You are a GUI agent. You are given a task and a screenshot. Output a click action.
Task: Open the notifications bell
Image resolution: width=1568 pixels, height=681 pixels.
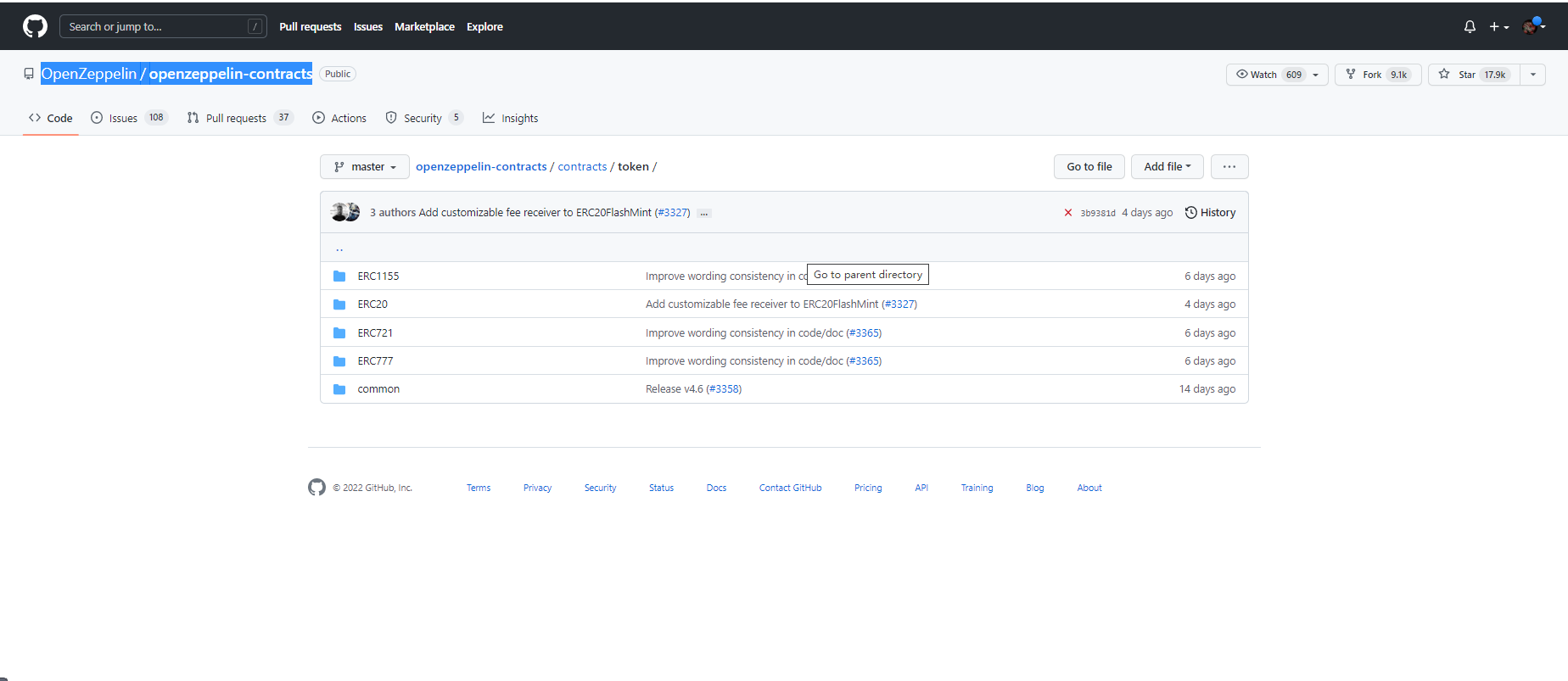[1470, 27]
